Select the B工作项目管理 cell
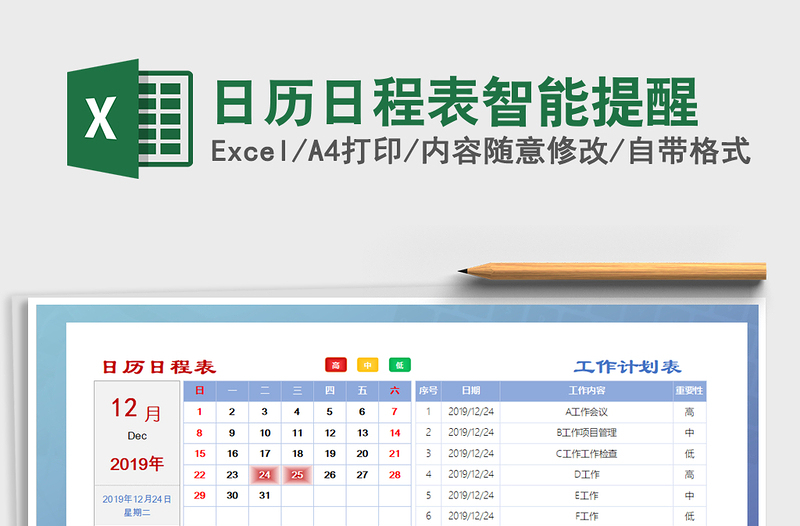This screenshot has height=526, width=800. click(x=587, y=433)
